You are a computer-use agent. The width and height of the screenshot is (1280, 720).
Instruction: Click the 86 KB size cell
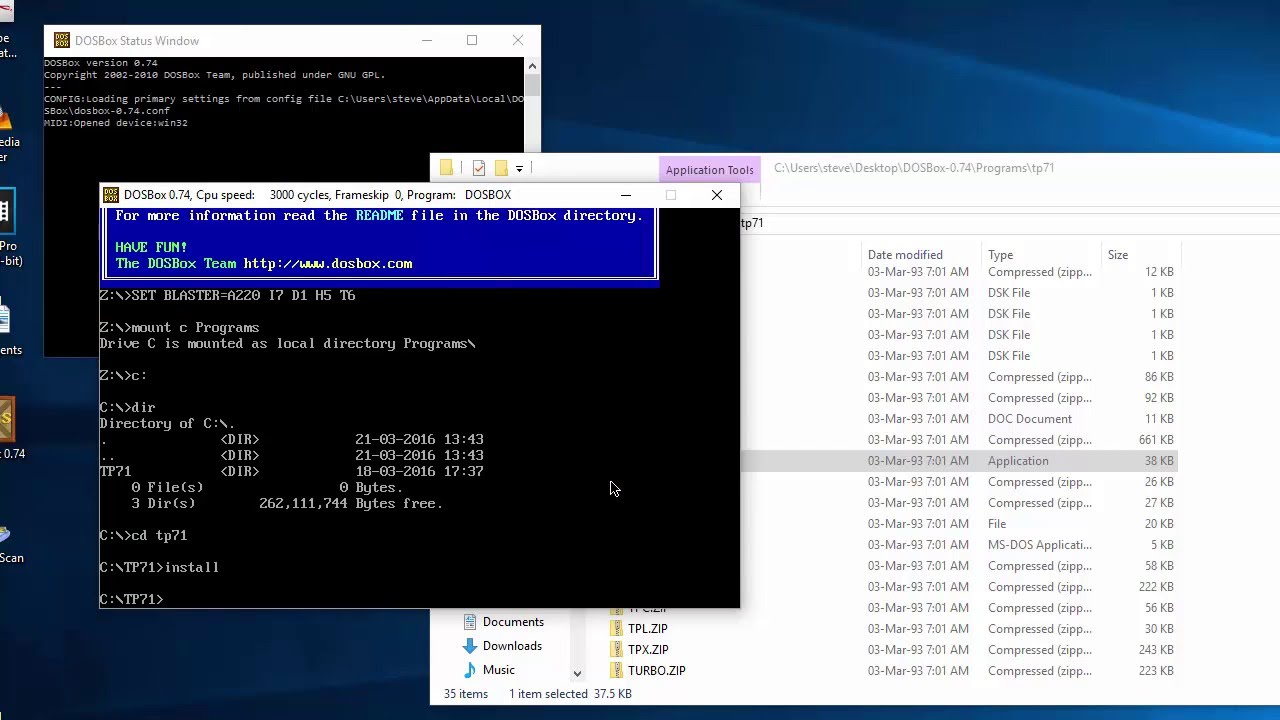point(1159,377)
